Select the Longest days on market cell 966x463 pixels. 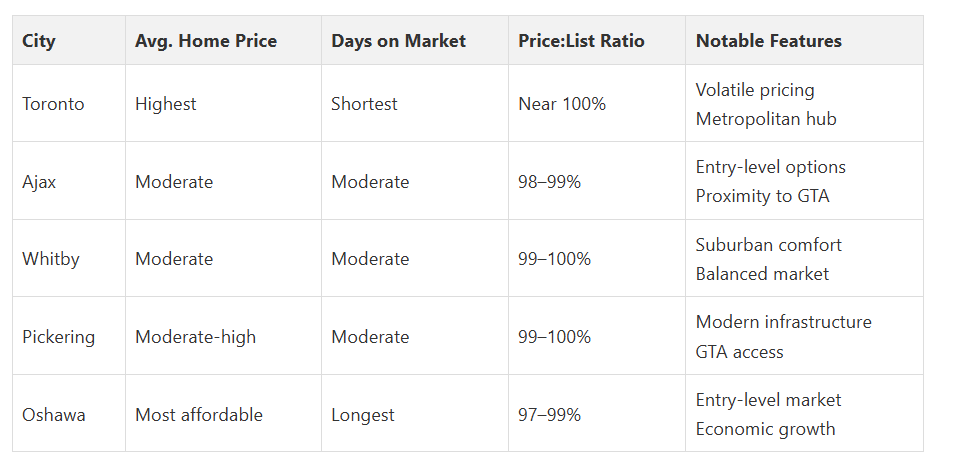coord(362,414)
